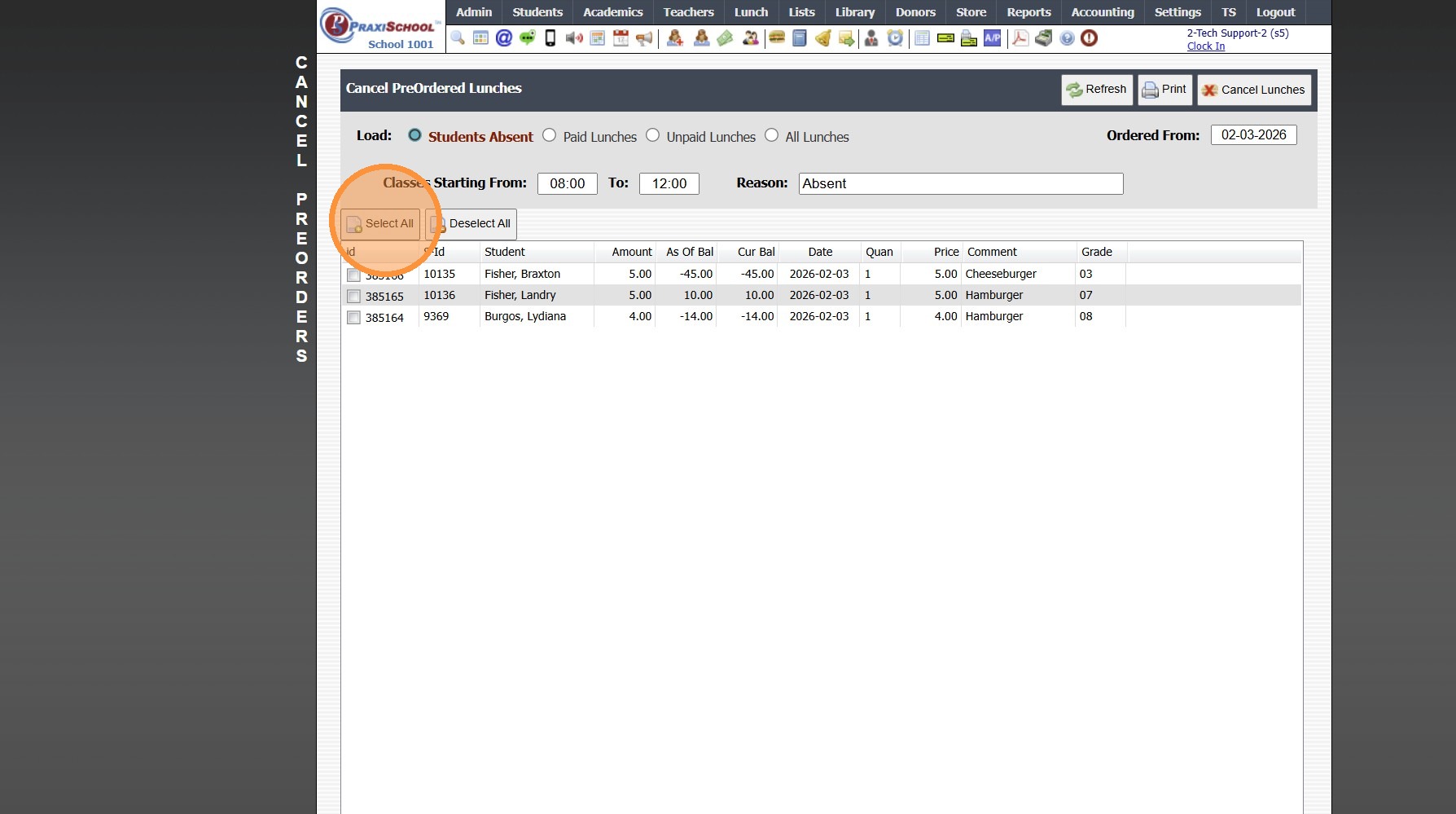The width and height of the screenshot is (1456, 814).
Task: Open the schedule grid calendar icon
Action: click(x=598, y=38)
